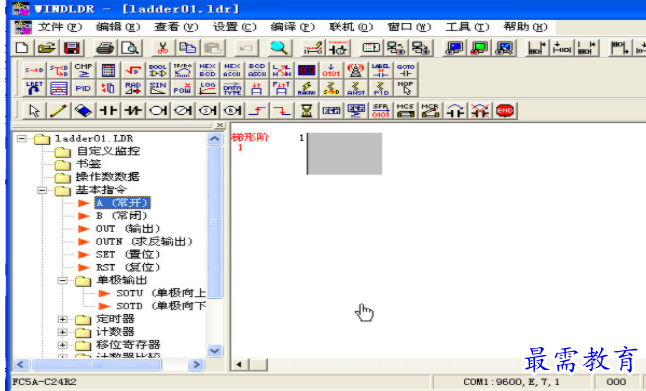Copy selection with the copy icon
The image size is (646, 391).
188,48
